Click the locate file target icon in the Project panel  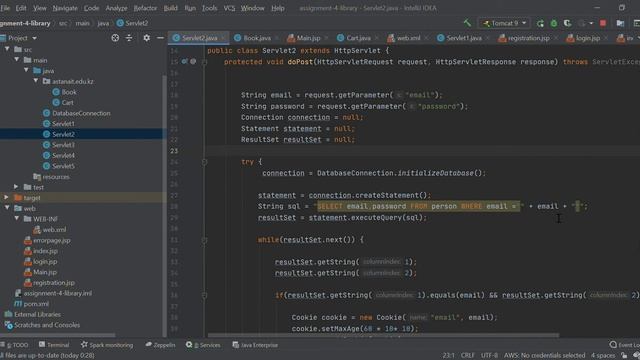click(x=115, y=38)
